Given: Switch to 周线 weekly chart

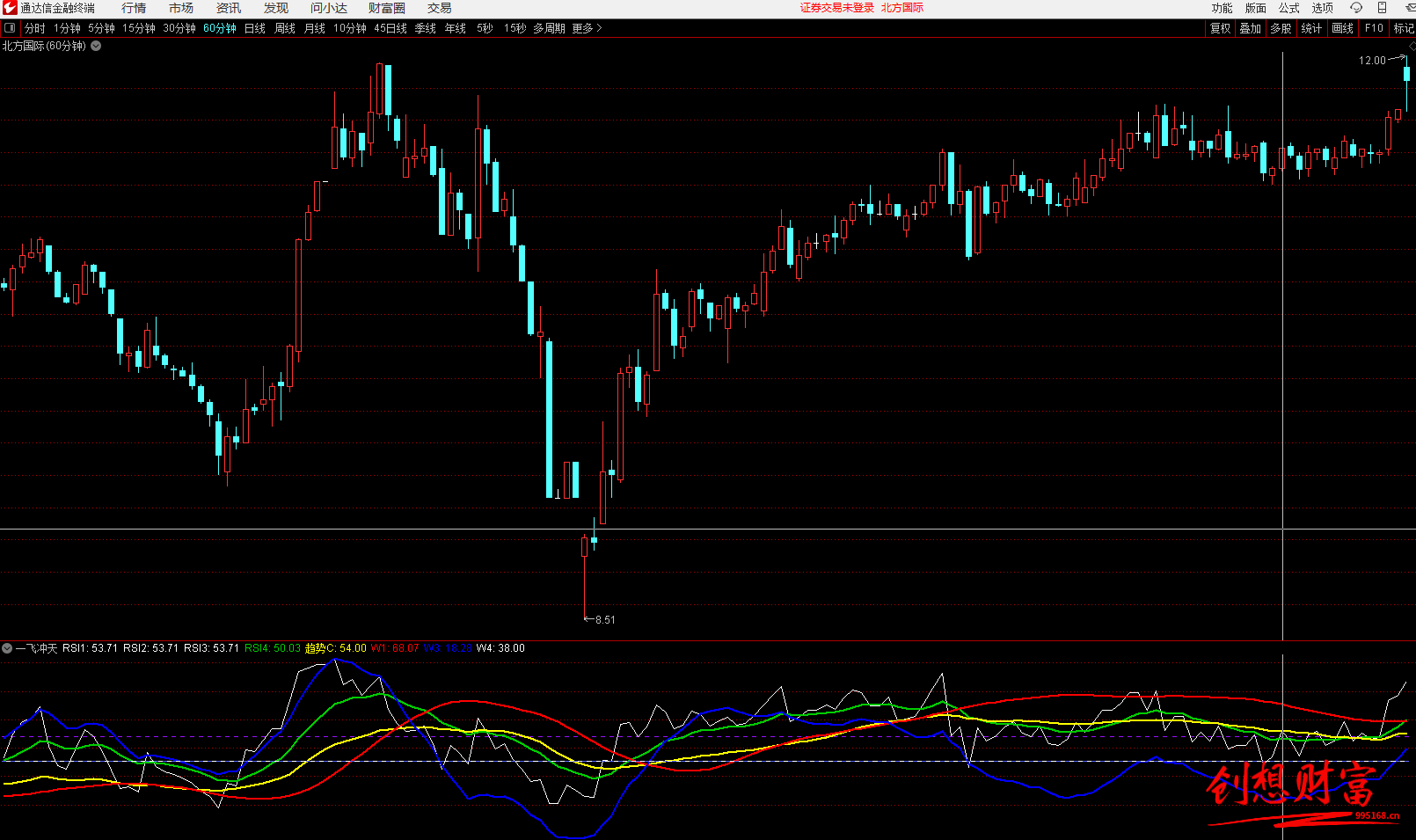Looking at the screenshot, I should point(285,28).
